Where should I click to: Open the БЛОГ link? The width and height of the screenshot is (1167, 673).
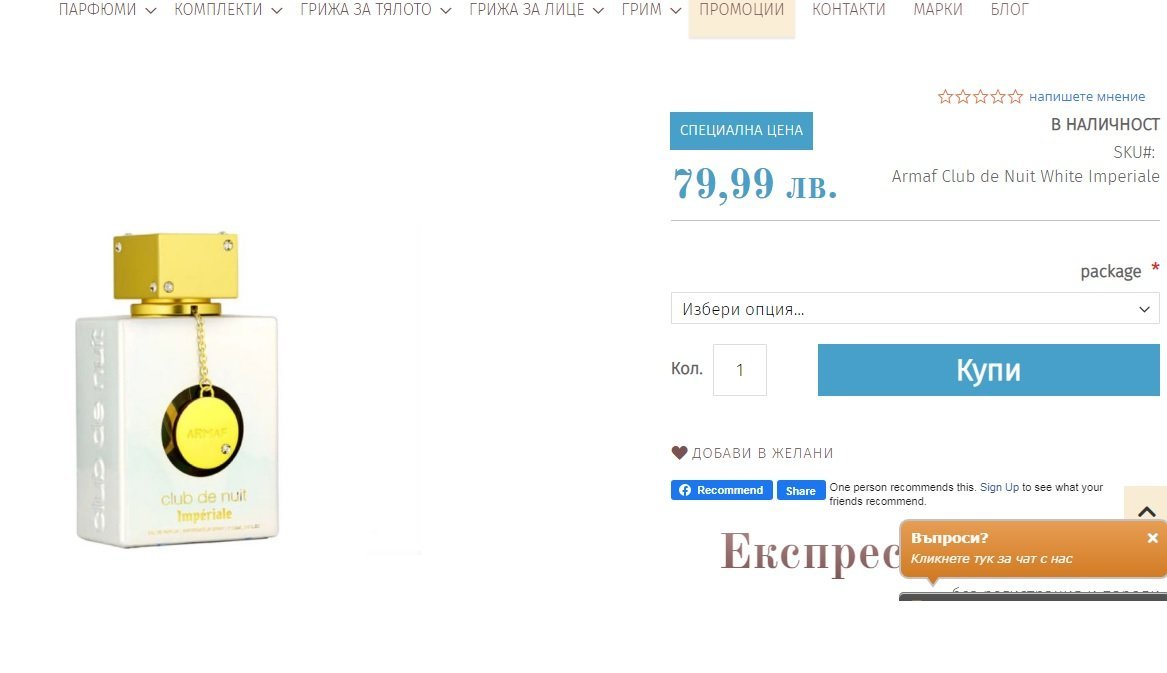tap(1009, 10)
